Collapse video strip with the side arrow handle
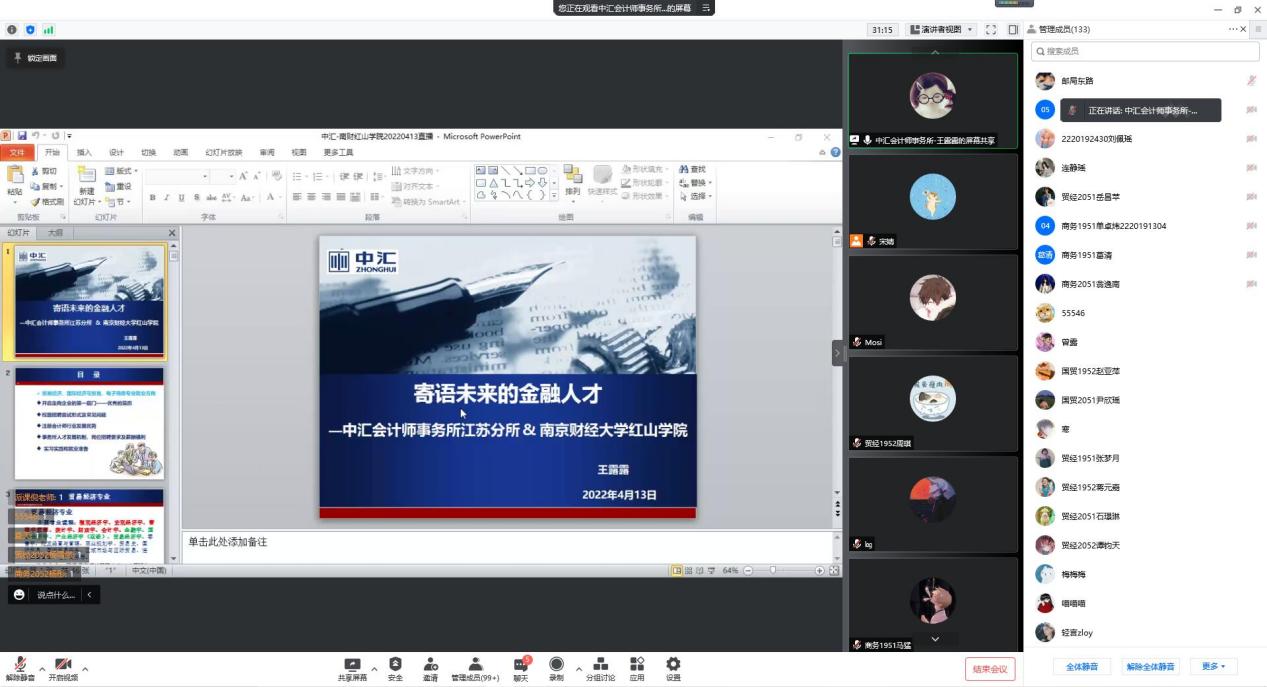This screenshot has width=1267, height=687. [x=838, y=353]
